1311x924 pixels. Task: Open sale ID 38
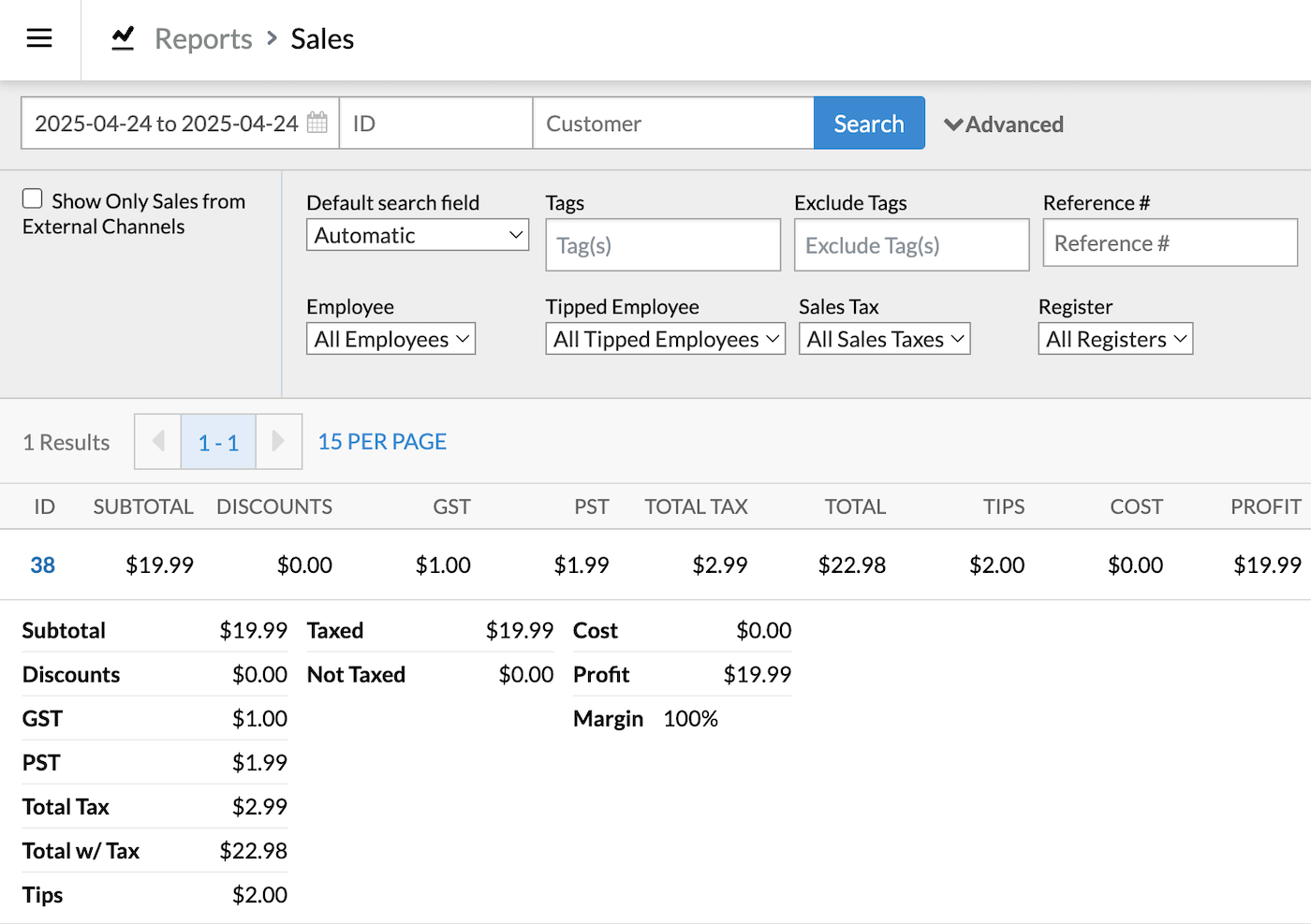click(x=42, y=565)
